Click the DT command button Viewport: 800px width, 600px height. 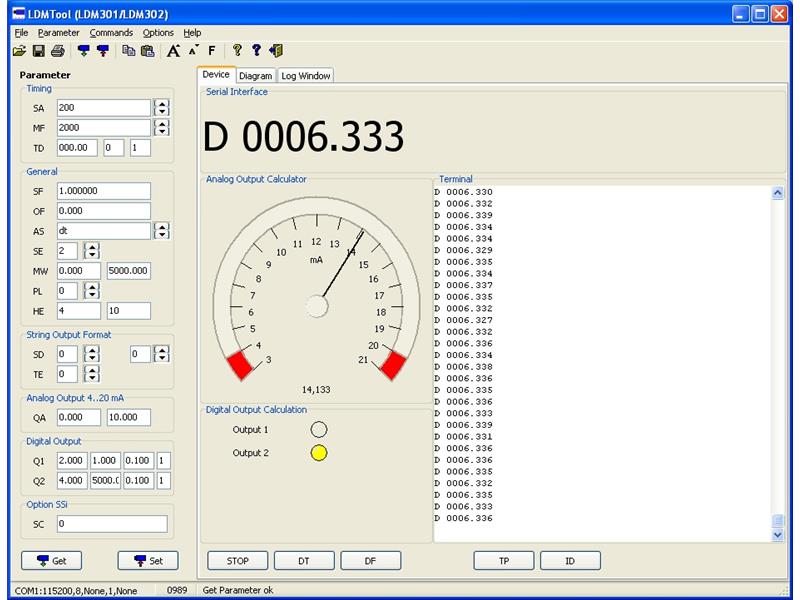[304, 561]
